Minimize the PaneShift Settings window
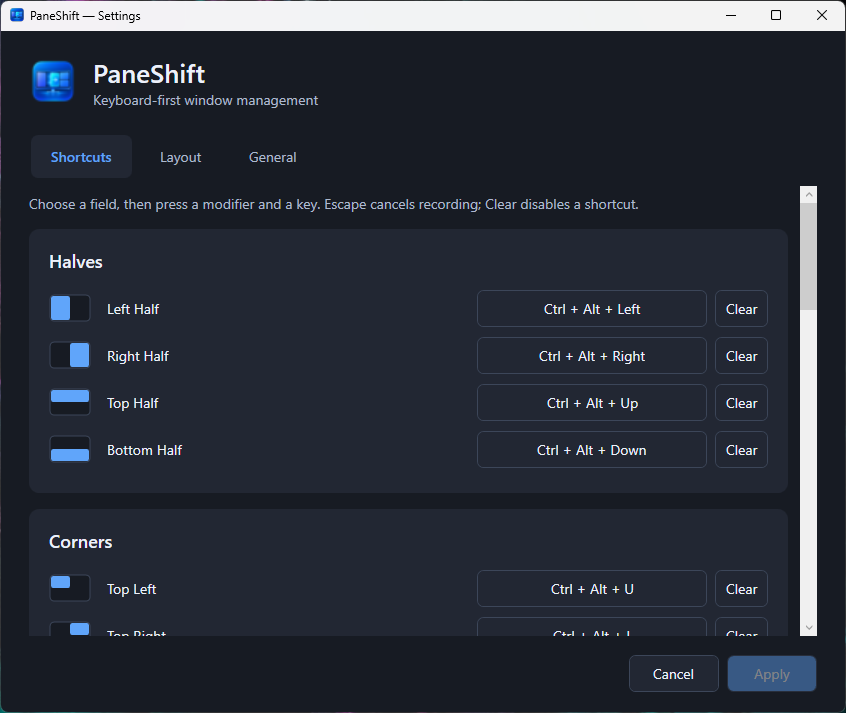 point(731,15)
